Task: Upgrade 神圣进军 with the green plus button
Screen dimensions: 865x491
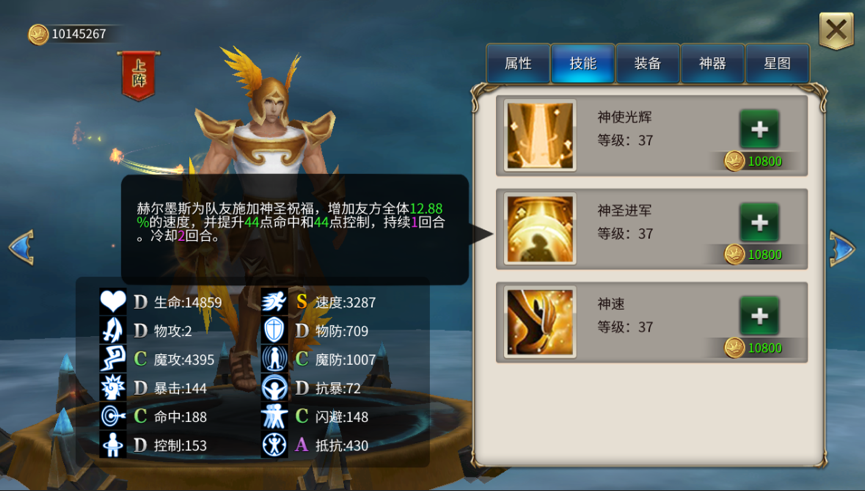Action: click(x=759, y=222)
